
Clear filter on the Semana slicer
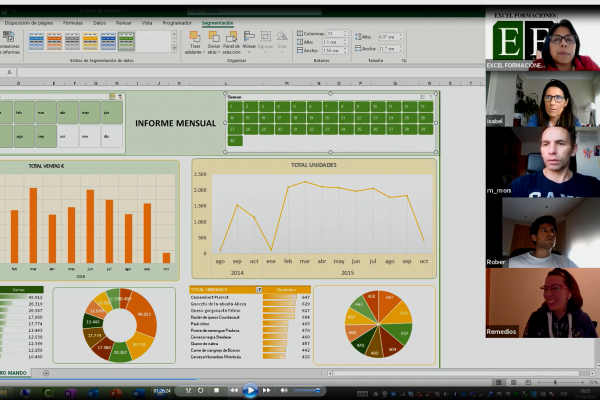[x=432, y=97]
